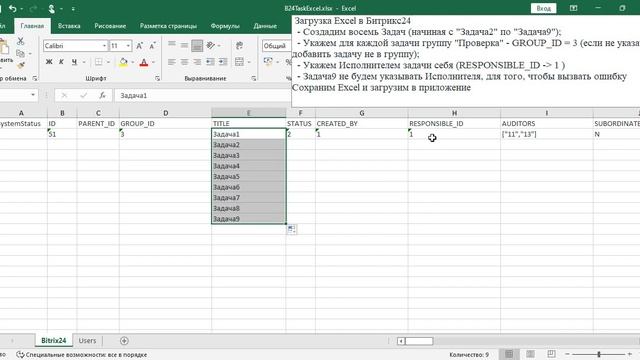The width and height of the screenshot is (640, 360).
Task: Align cell text to the left
Action: click(172, 62)
